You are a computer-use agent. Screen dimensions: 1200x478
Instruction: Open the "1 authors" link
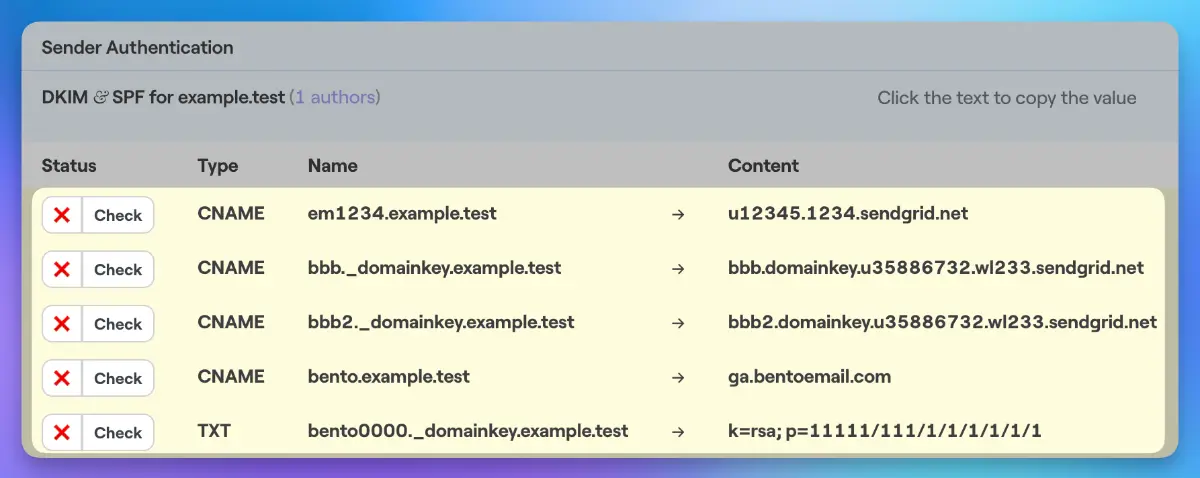click(x=334, y=98)
